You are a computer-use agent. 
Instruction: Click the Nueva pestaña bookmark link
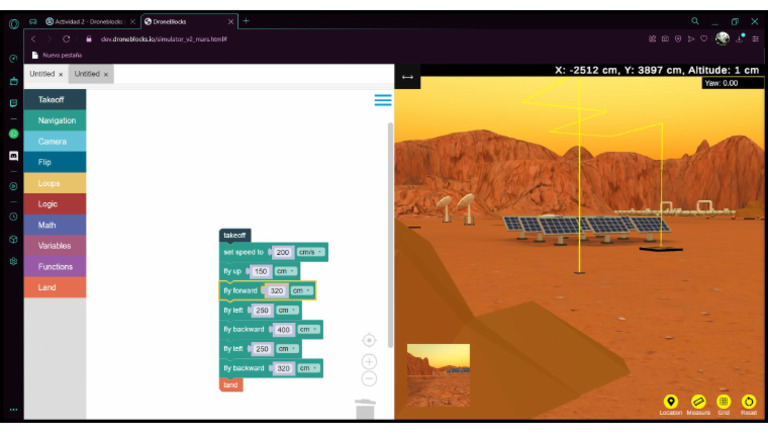point(57,55)
